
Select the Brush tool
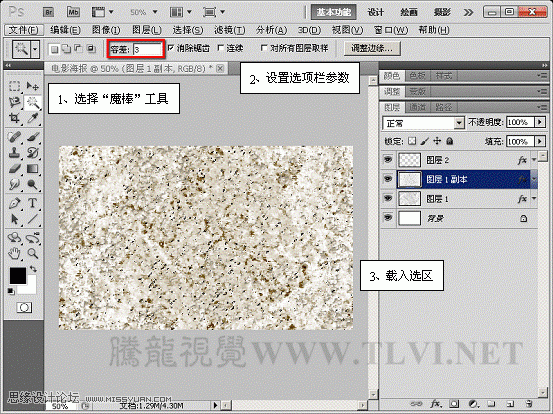click(33, 137)
